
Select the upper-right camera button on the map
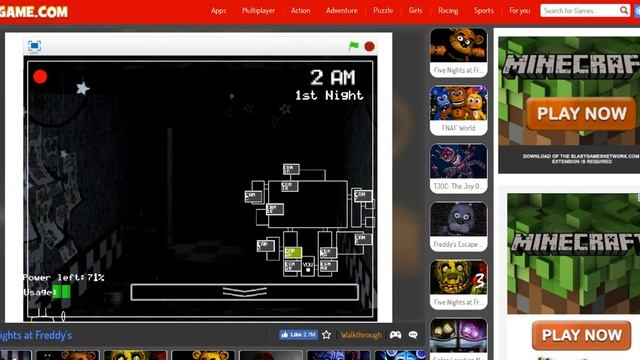tap(363, 196)
